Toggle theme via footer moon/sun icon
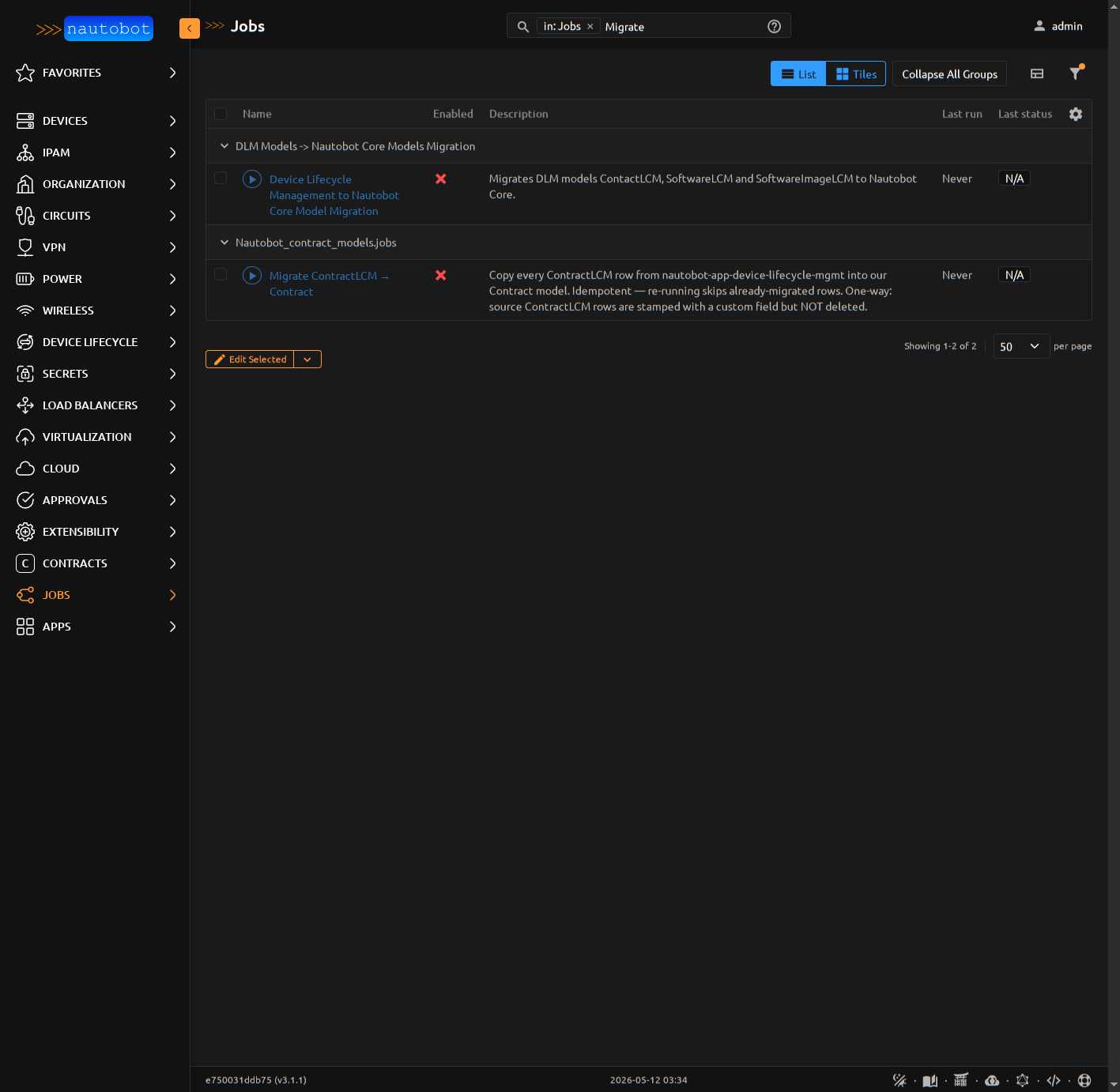 pyautogui.click(x=899, y=1080)
